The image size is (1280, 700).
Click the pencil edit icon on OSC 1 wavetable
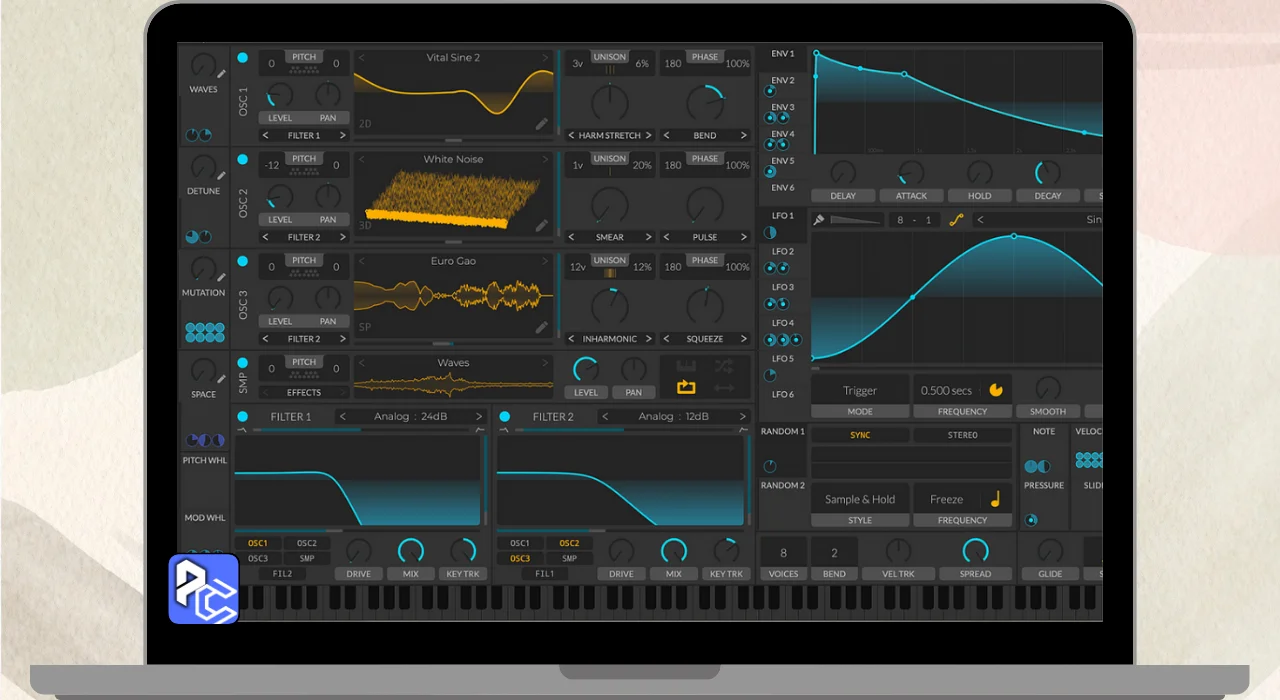pyautogui.click(x=541, y=124)
